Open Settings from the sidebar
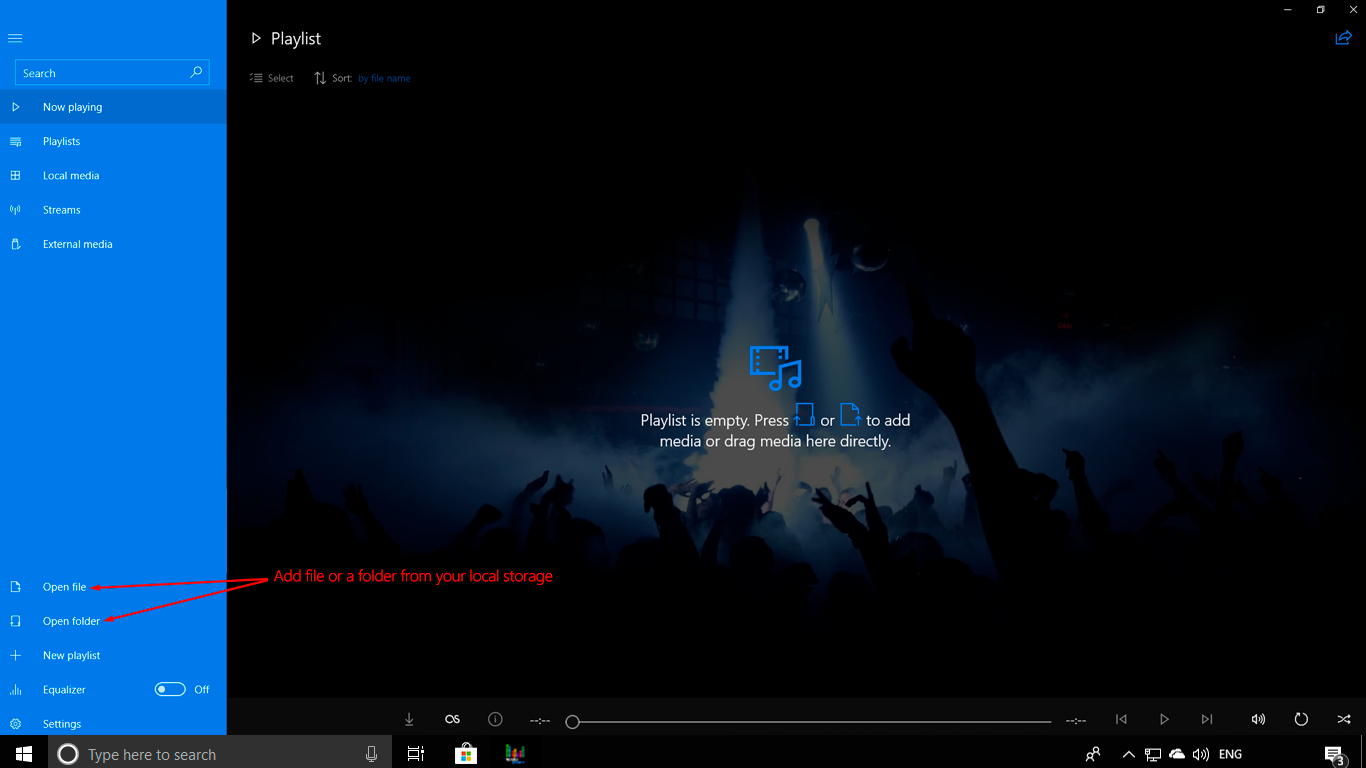This screenshot has height=768, width=1366. point(61,723)
